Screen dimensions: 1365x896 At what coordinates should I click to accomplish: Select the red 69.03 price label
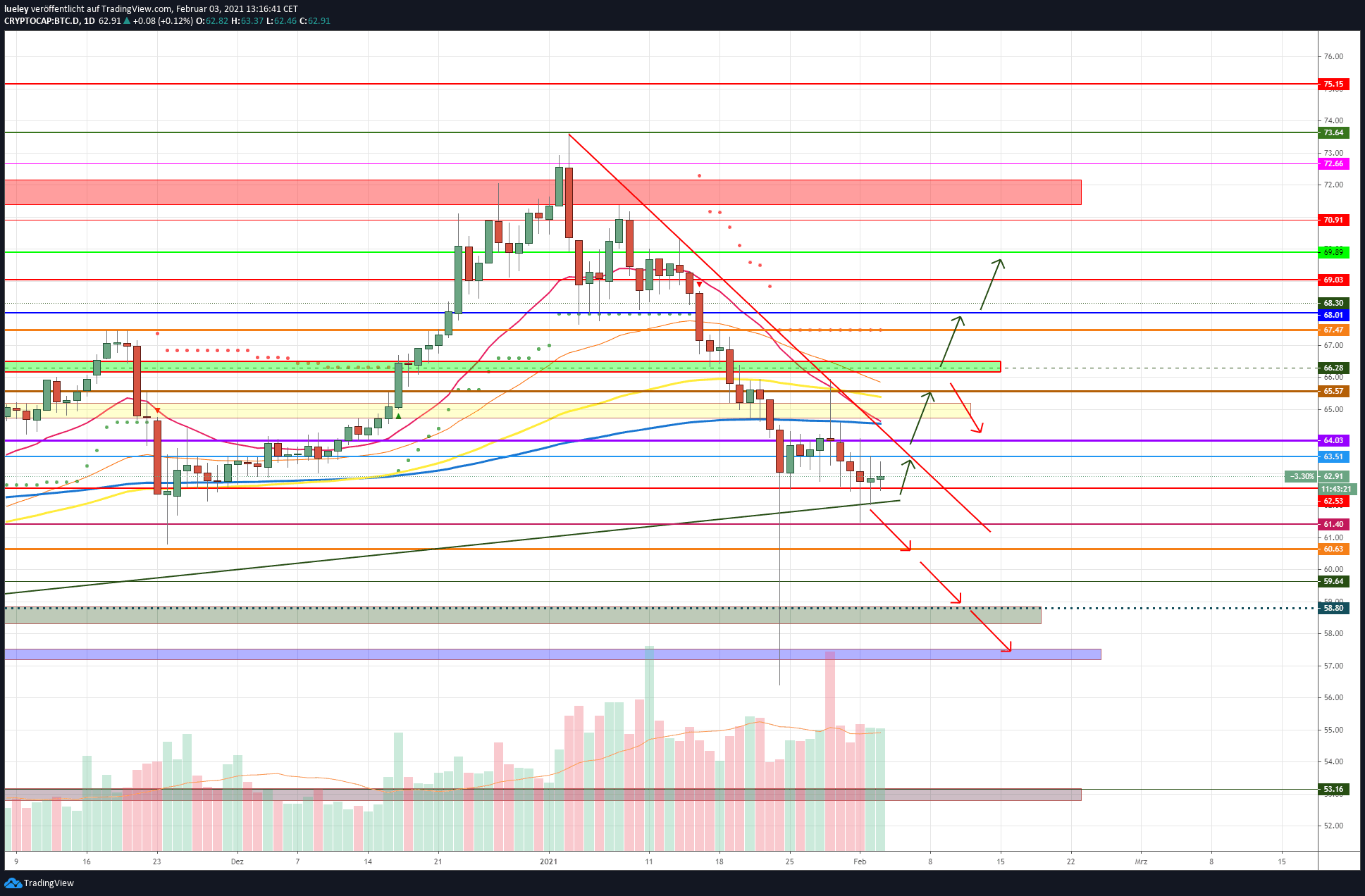(x=1333, y=280)
